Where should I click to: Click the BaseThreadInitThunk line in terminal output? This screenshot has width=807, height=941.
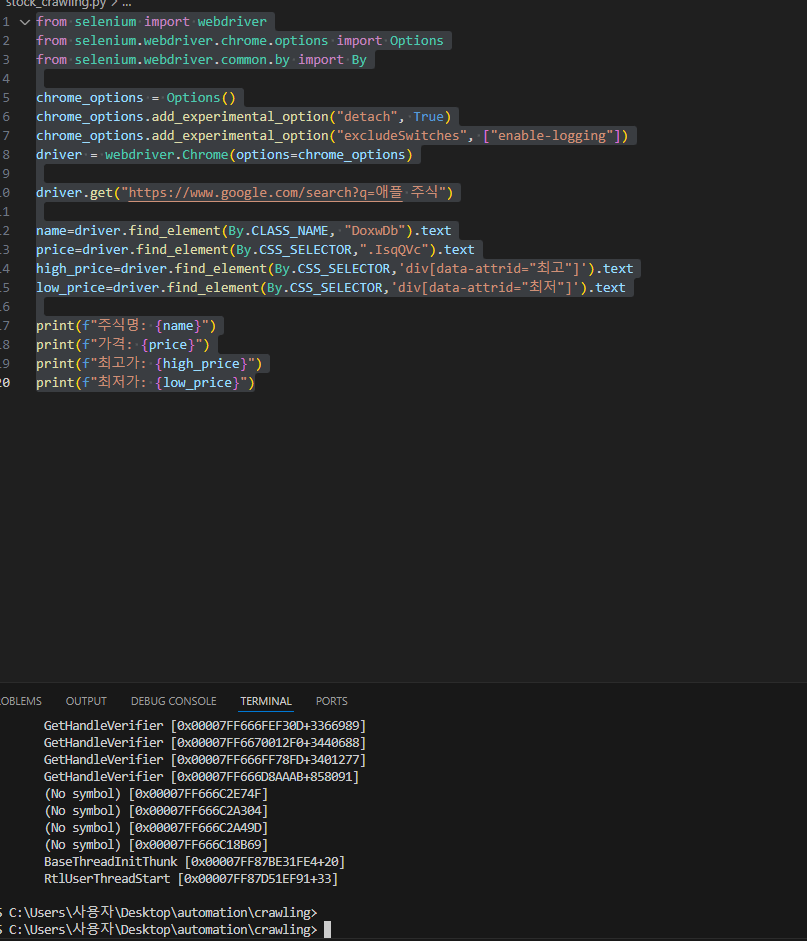194,862
